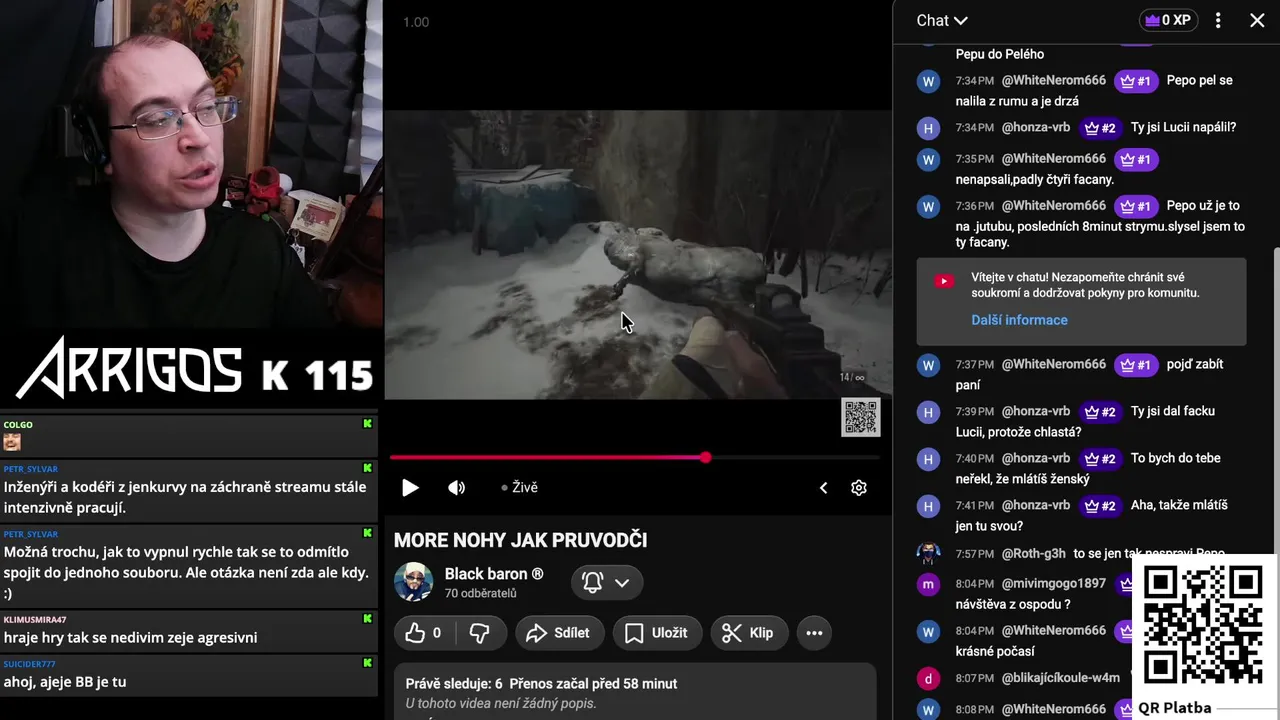Viewport: 1280px width, 720px height.
Task: Click the H avatar at 7:40 PM message
Action: 928,460
